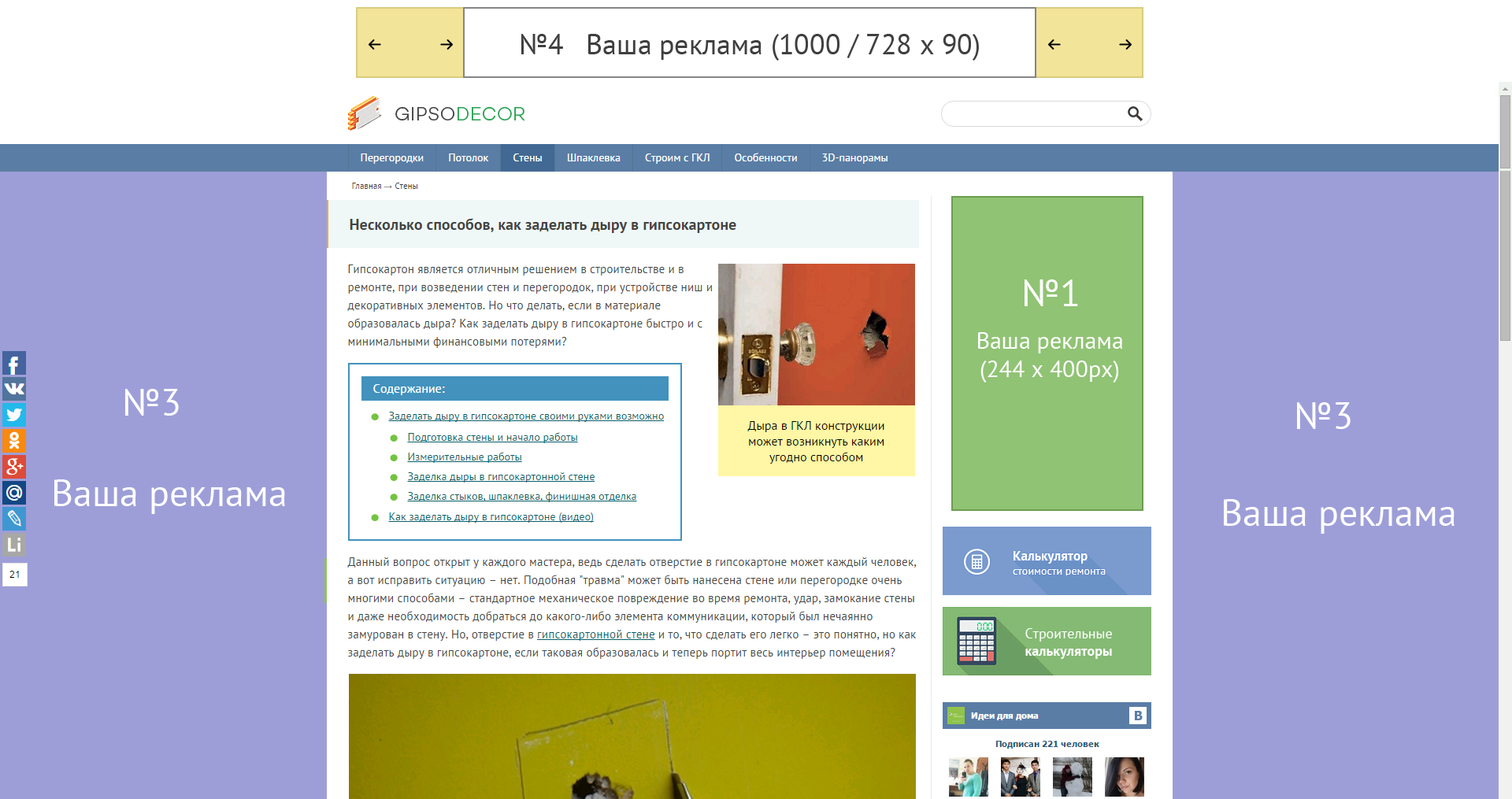
Task: Open the Потолок menu item
Action: coord(468,158)
